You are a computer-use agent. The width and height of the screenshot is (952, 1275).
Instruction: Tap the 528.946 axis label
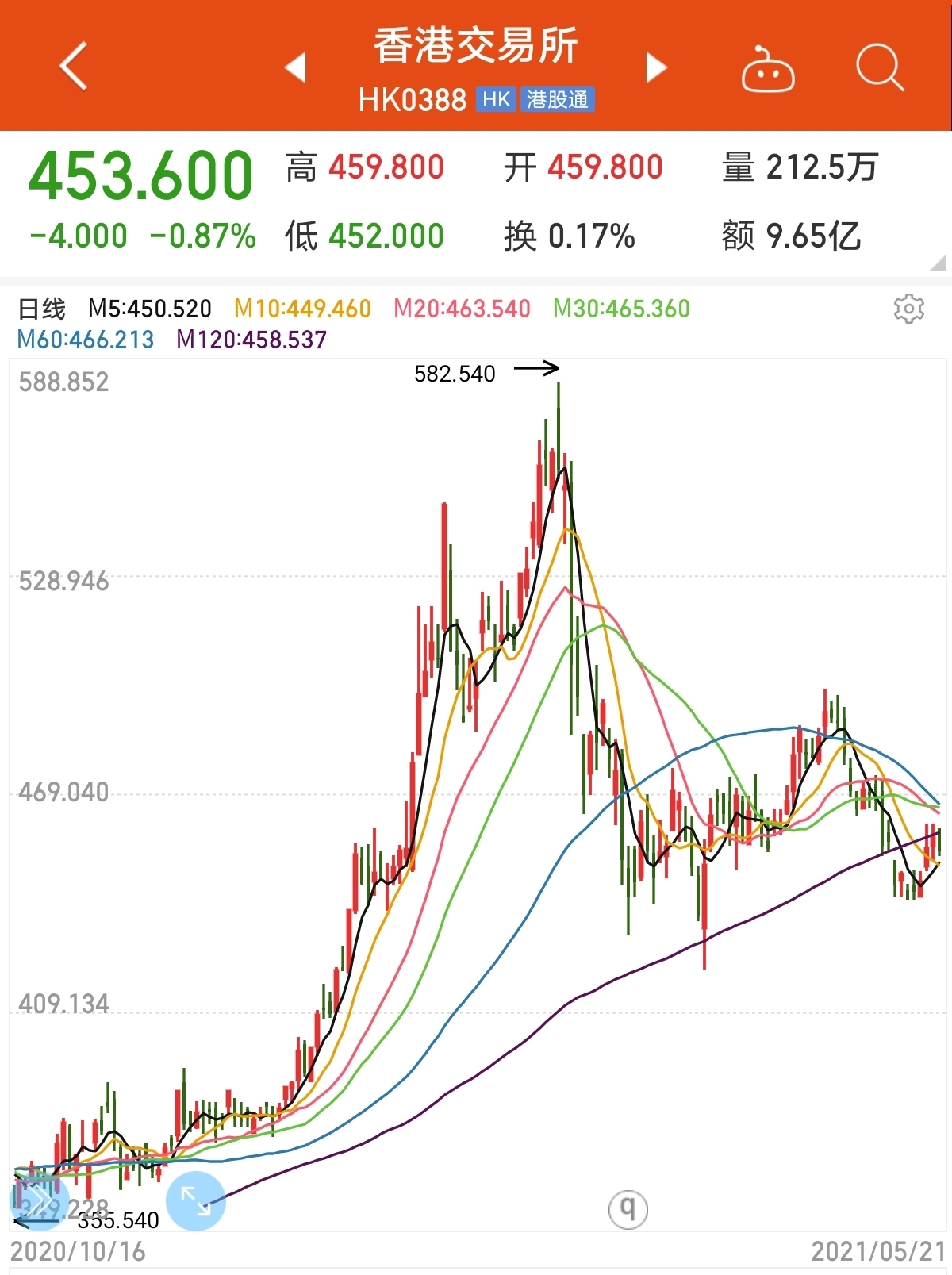pyautogui.click(x=63, y=582)
